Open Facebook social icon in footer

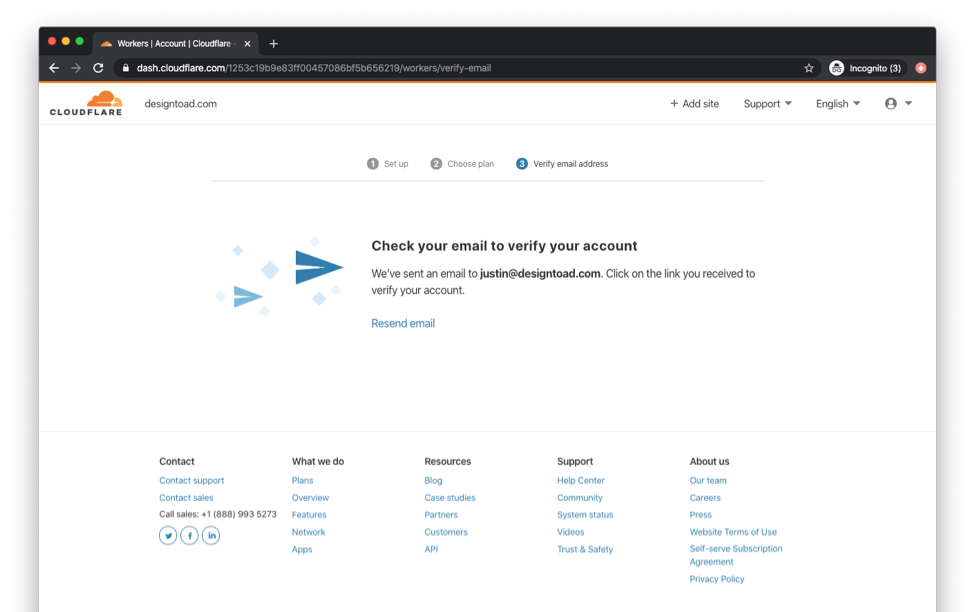pyautogui.click(x=189, y=536)
